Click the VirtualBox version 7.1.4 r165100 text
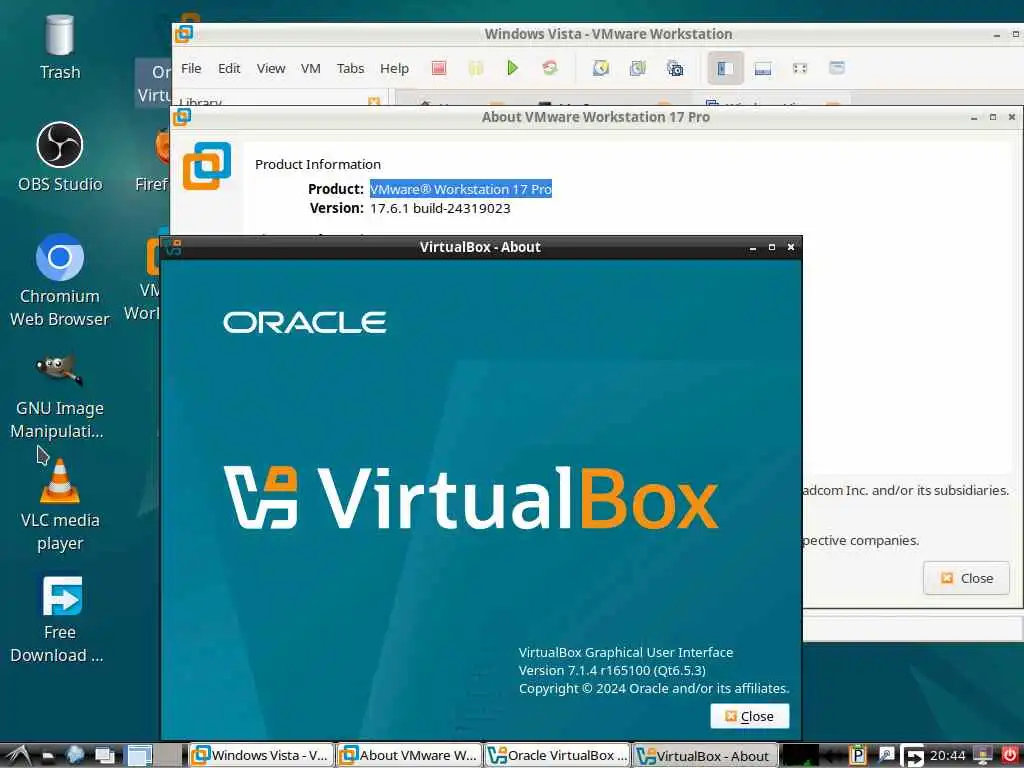 [612, 671]
